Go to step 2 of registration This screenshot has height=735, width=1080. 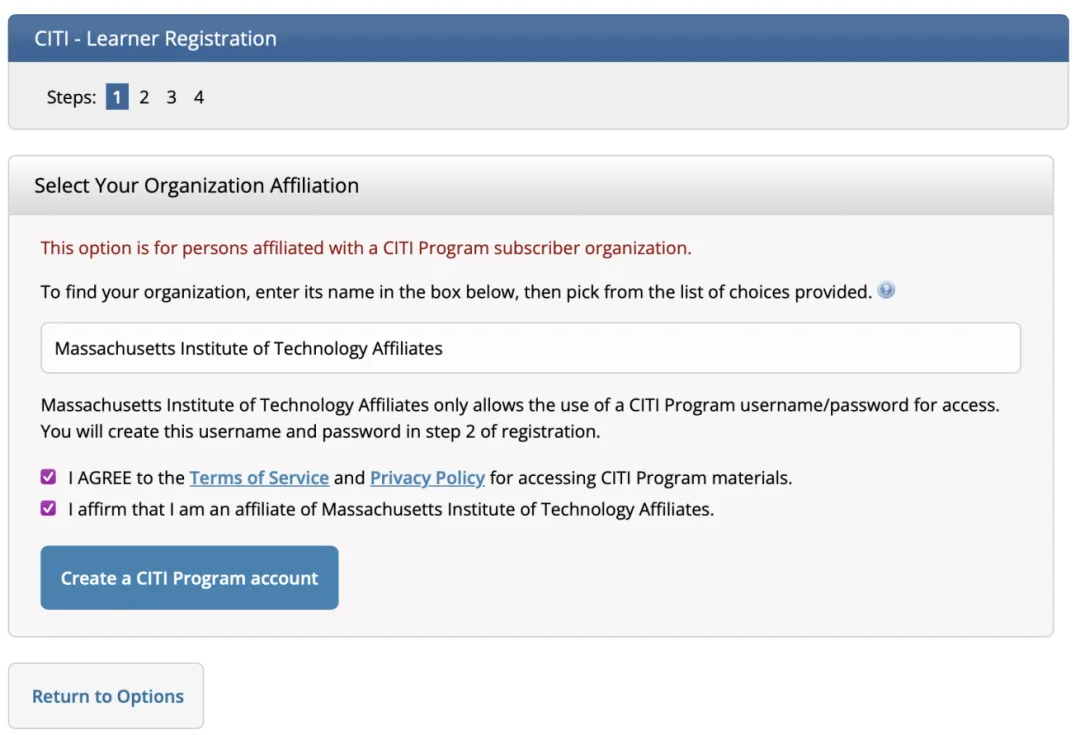coord(144,97)
